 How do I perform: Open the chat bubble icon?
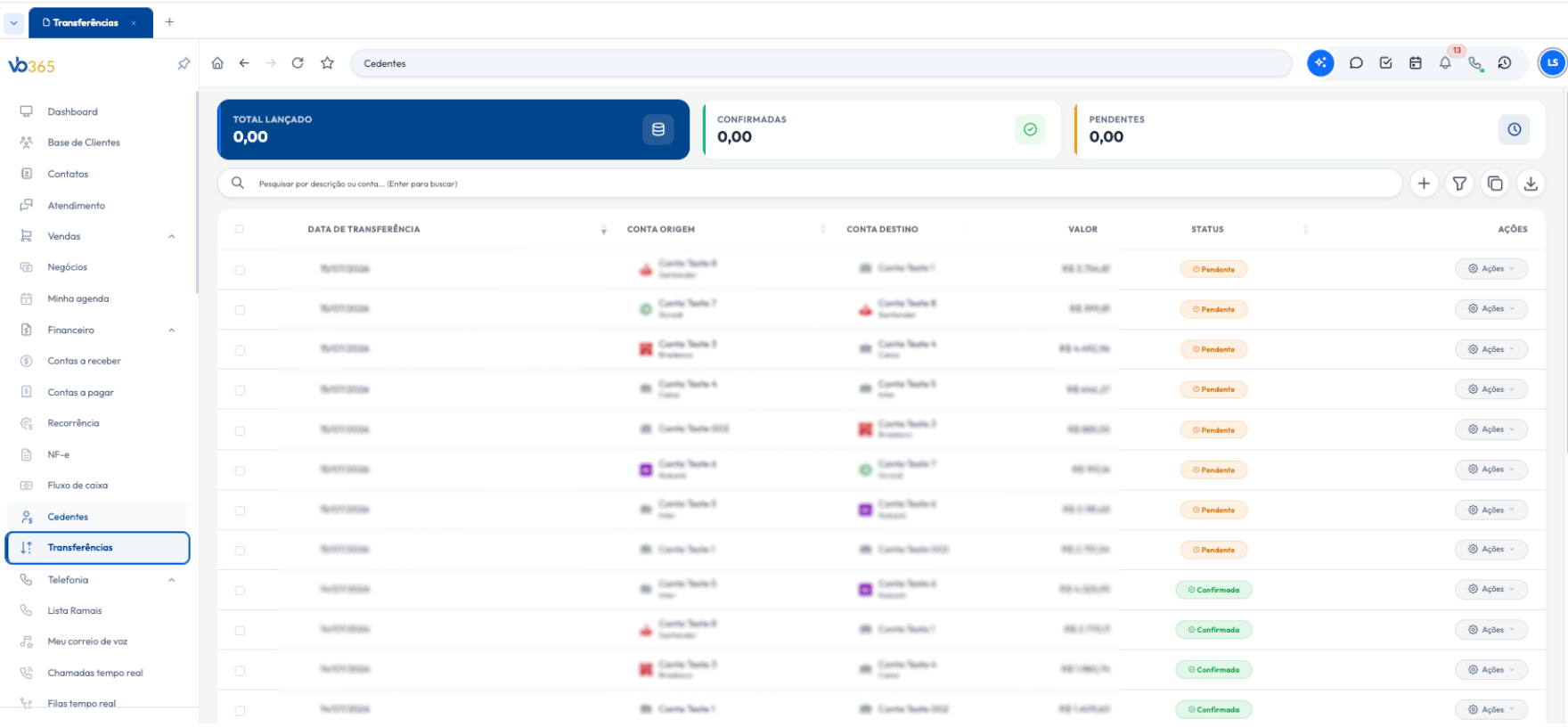(1356, 63)
